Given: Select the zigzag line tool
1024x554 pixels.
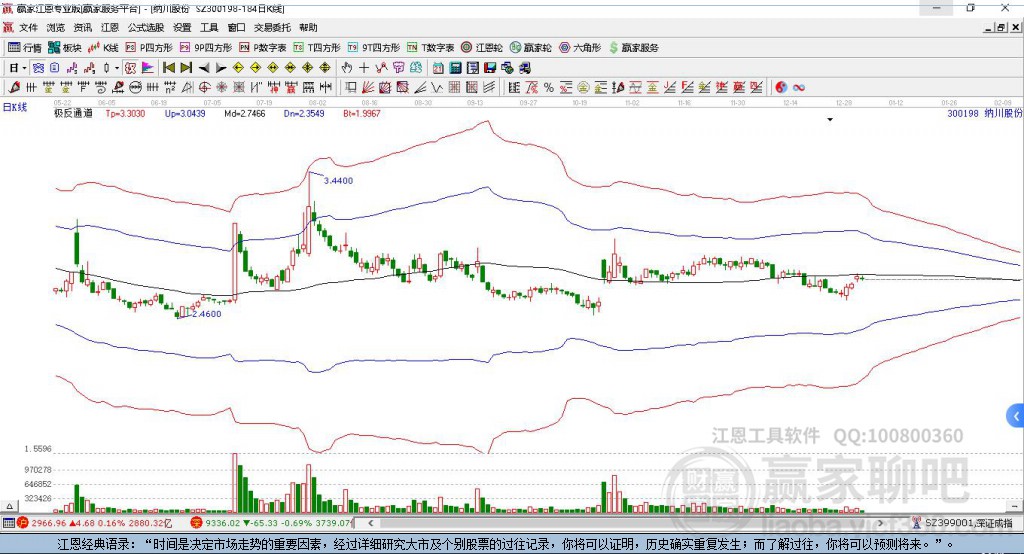Looking at the screenshot, I should coord(437,88).
